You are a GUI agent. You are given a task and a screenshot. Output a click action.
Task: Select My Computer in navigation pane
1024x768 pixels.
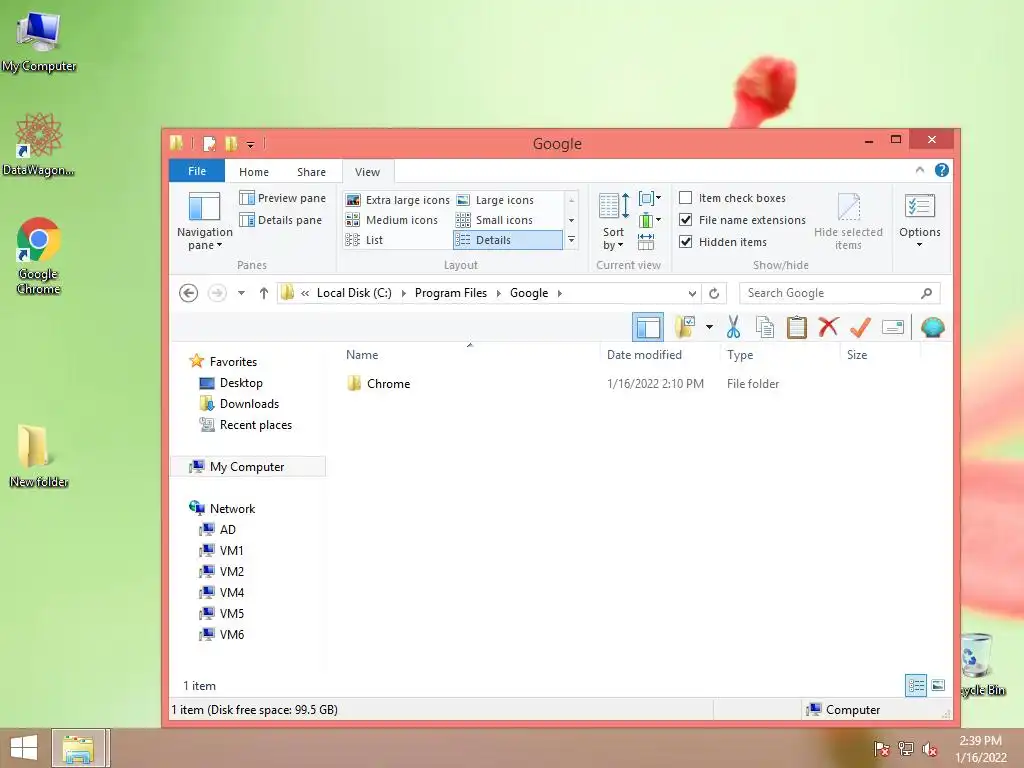pos(248,466)
